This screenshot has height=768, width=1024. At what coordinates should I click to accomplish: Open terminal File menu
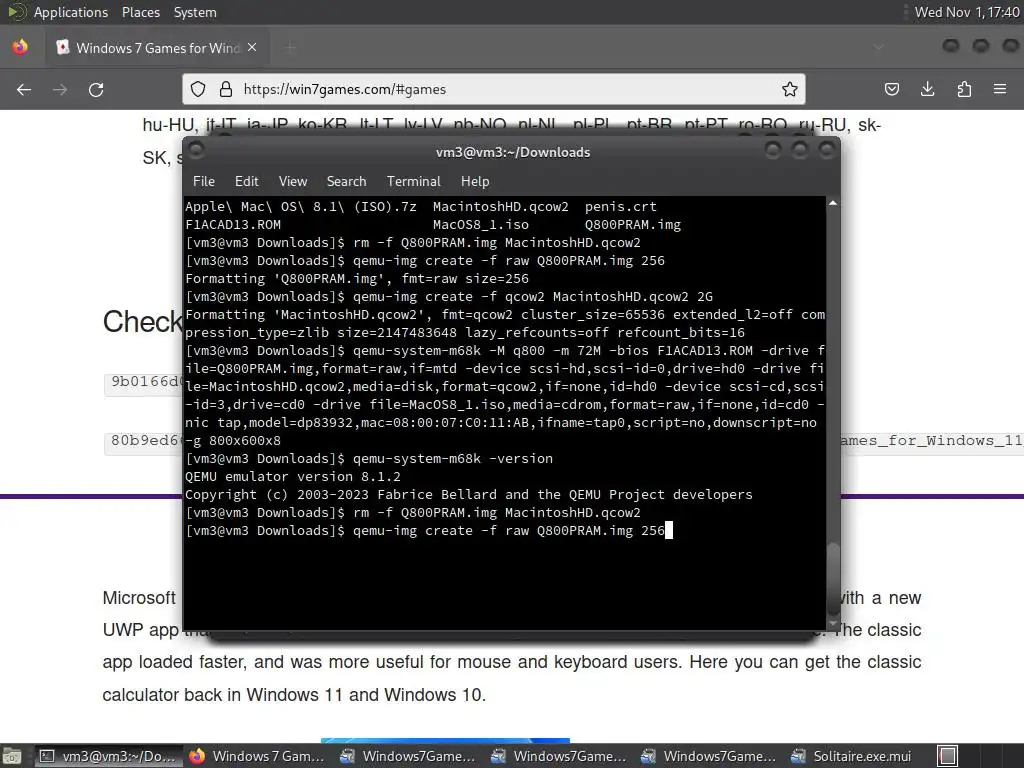(204, 182)
